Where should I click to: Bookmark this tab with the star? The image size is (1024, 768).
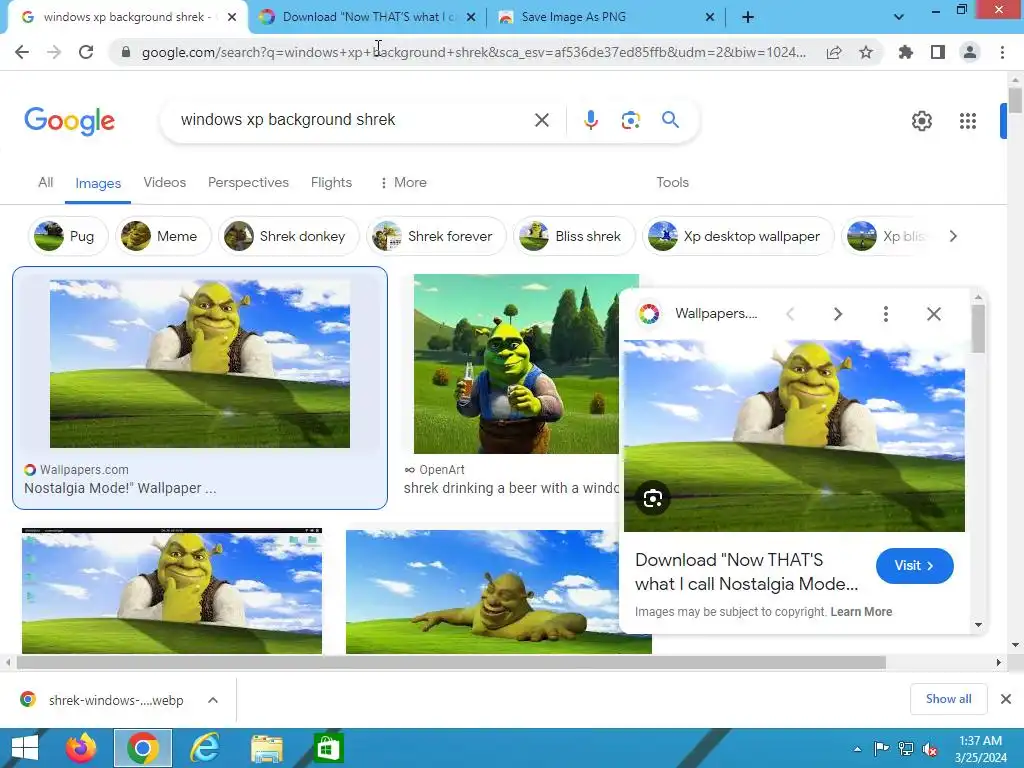(x=866, y=52)
